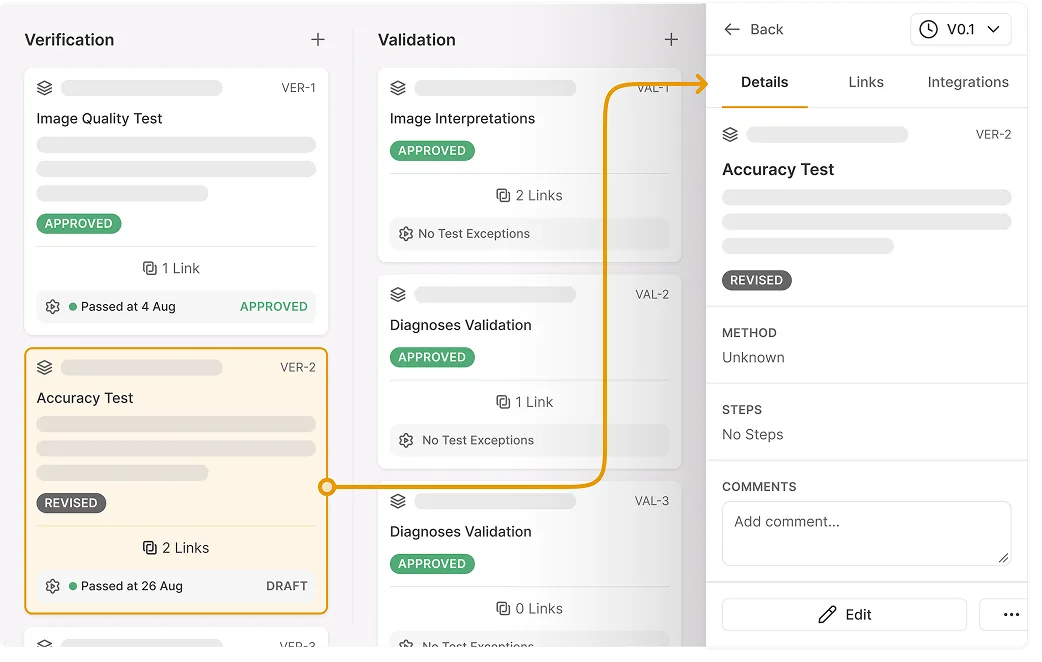Viewport: 1042px width, 662px height.
Task: Click the pencil icon on the Edit button
Action: (827, 615)
